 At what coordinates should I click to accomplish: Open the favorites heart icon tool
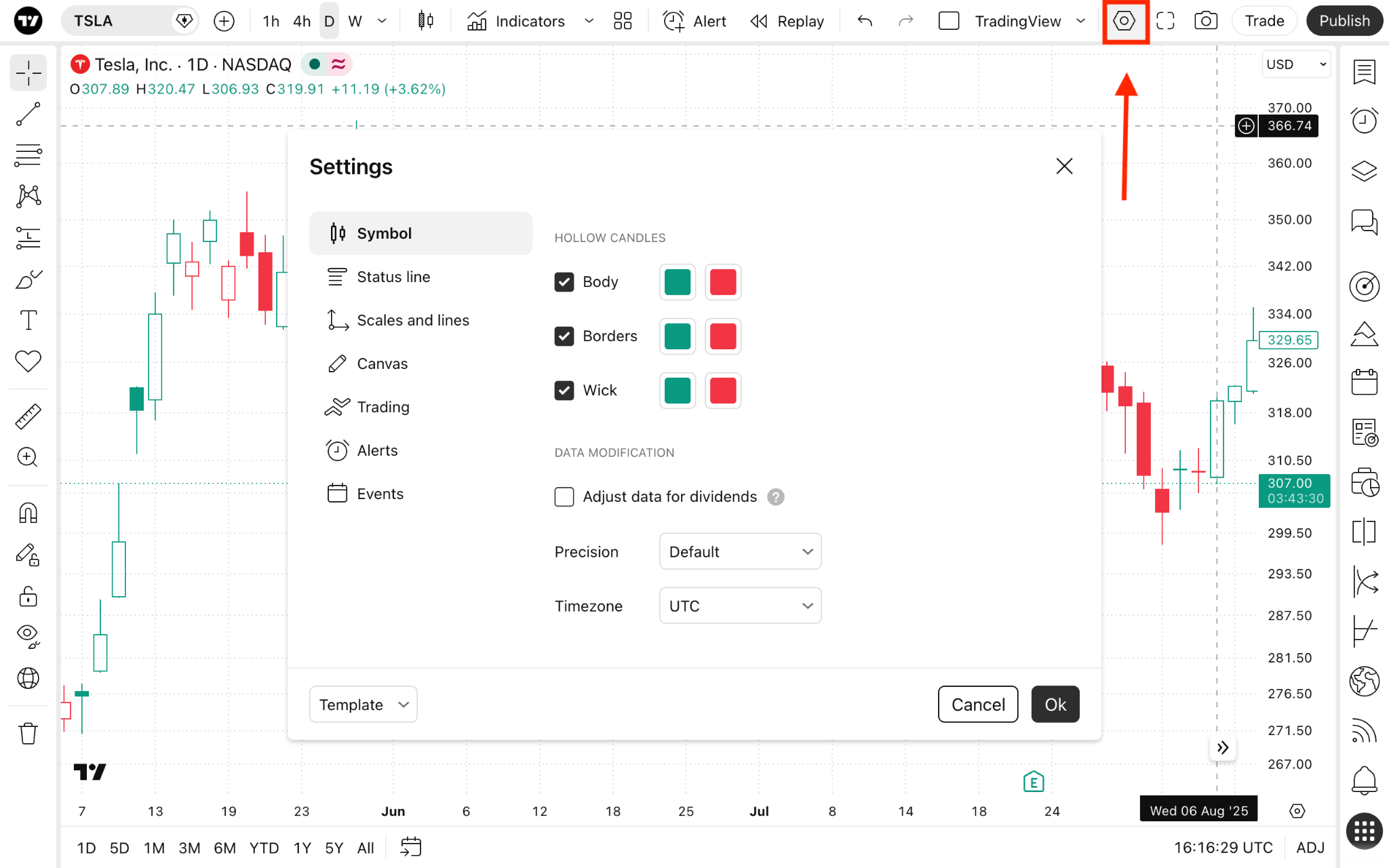pos(28,361)
